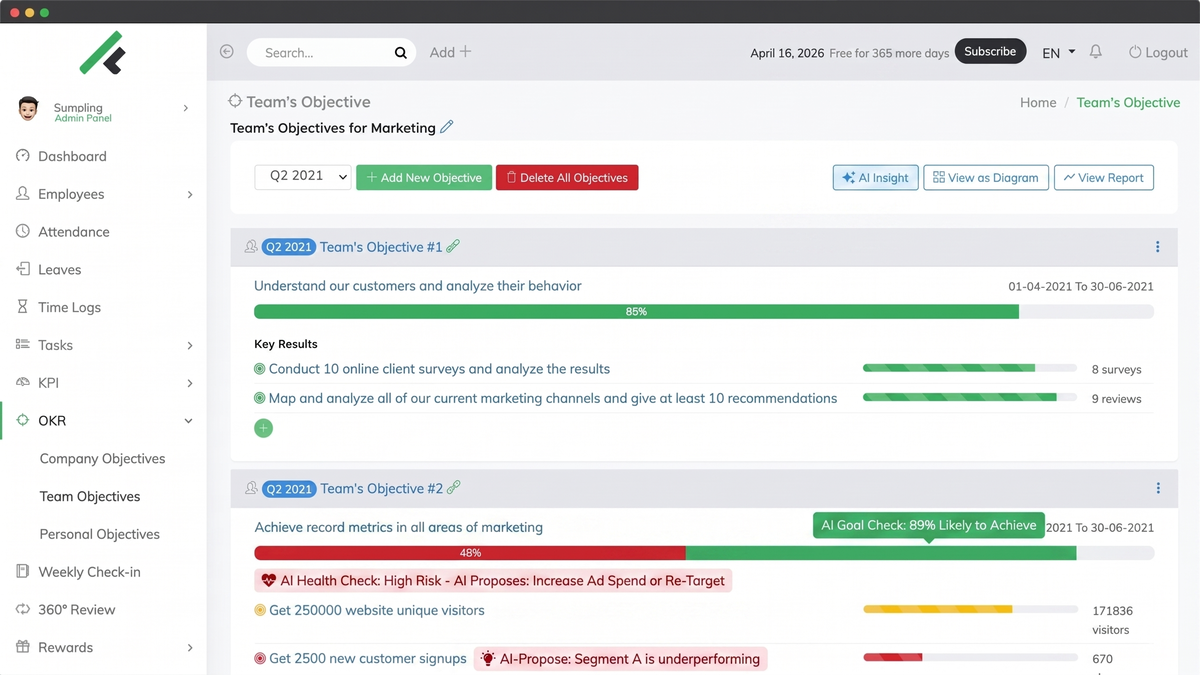Click the notification bell icon
This screenshot has width=1200, height=675.
[1095, 51]
